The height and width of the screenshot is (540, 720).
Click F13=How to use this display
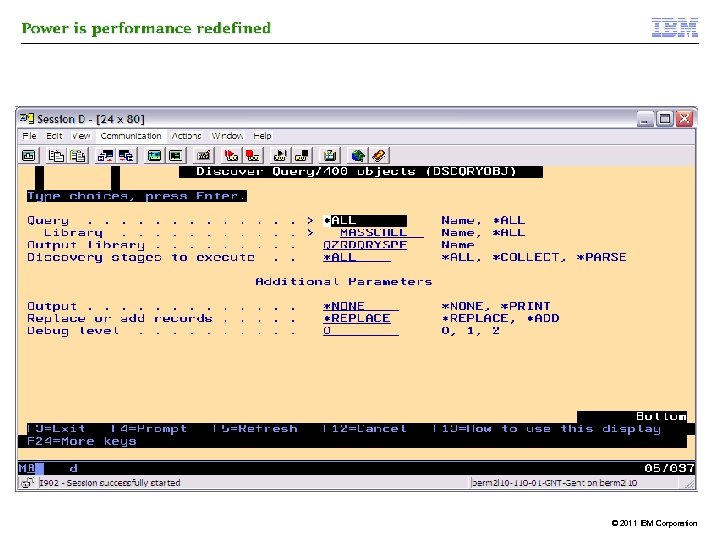tap(547, 429)
